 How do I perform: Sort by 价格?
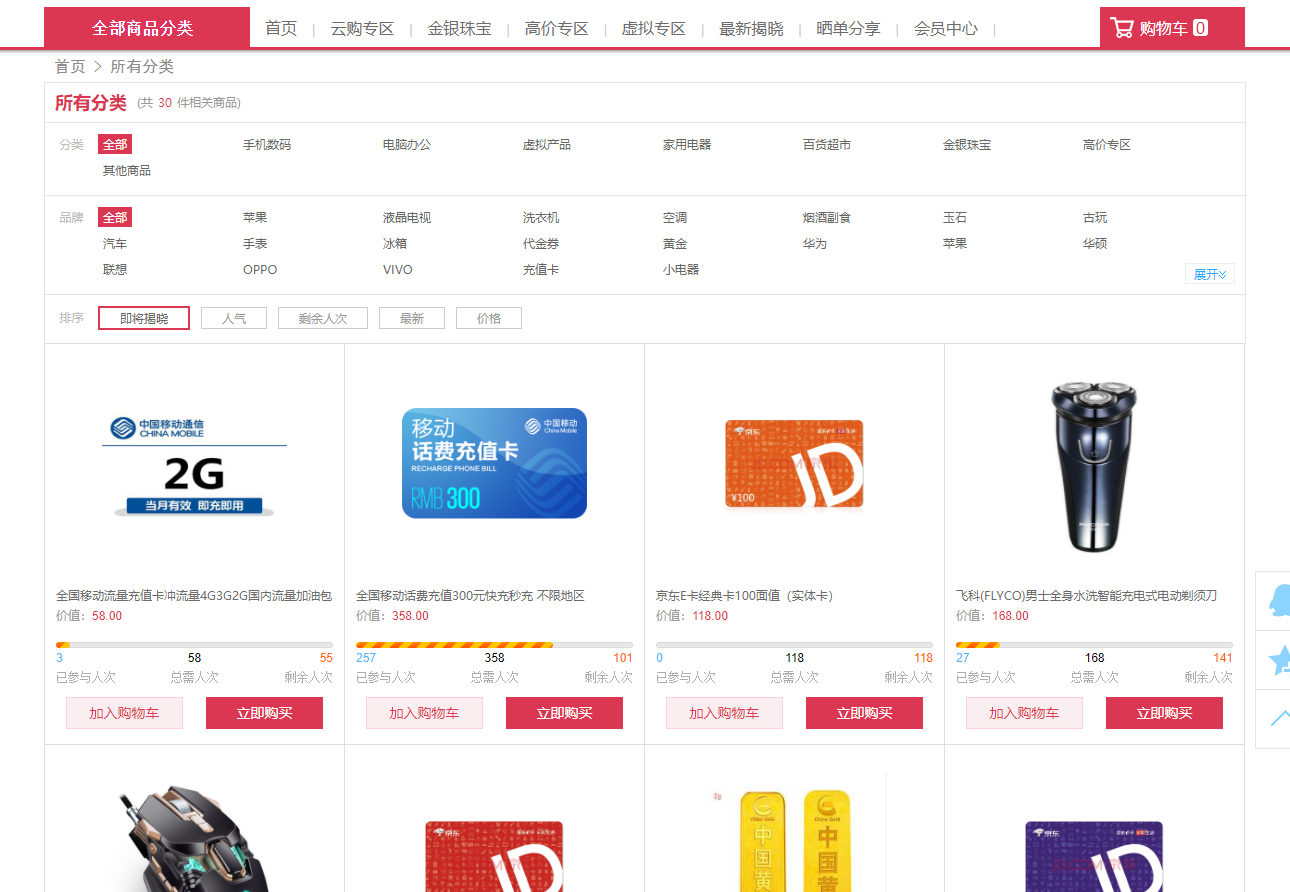[x=489, y=318]
